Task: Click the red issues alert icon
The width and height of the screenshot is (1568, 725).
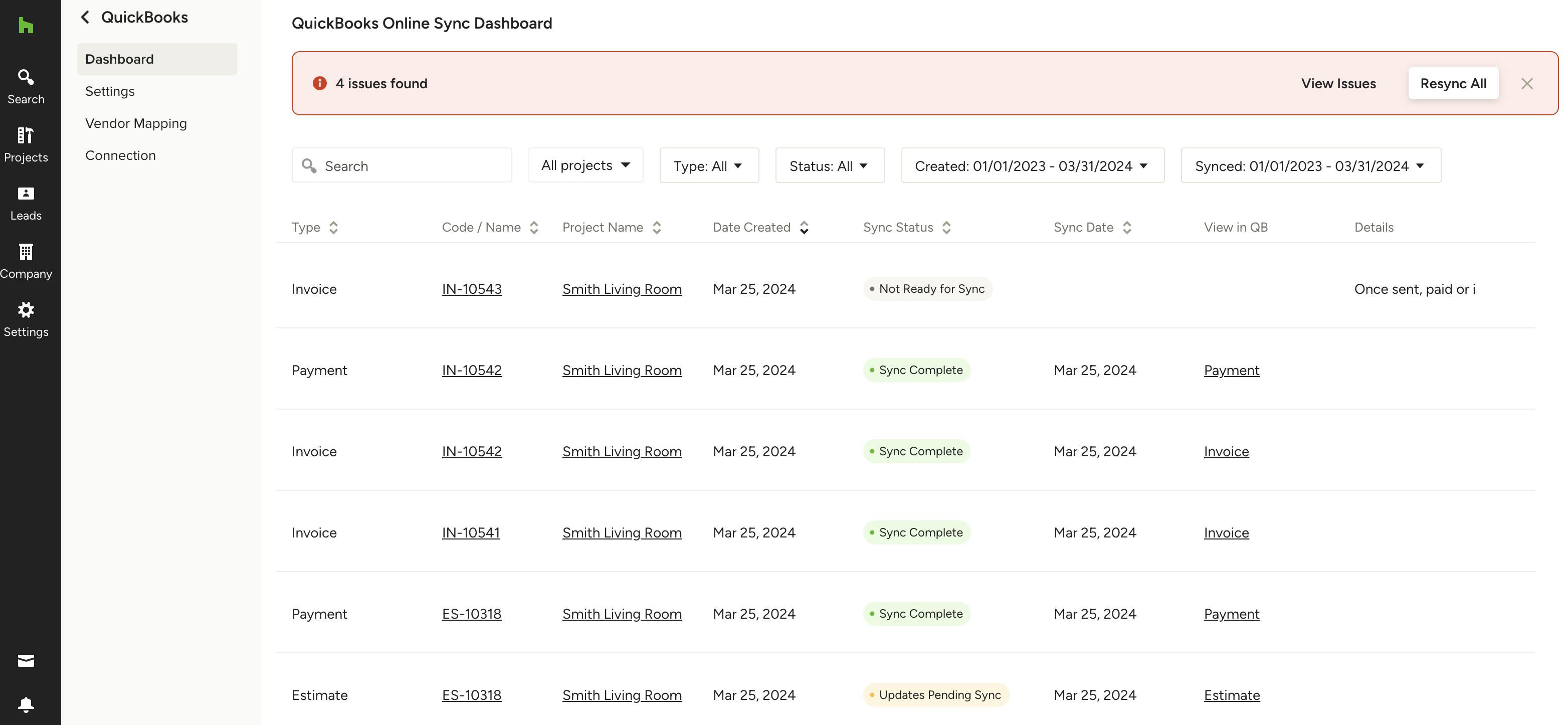Action: click(x=320, y=83)
